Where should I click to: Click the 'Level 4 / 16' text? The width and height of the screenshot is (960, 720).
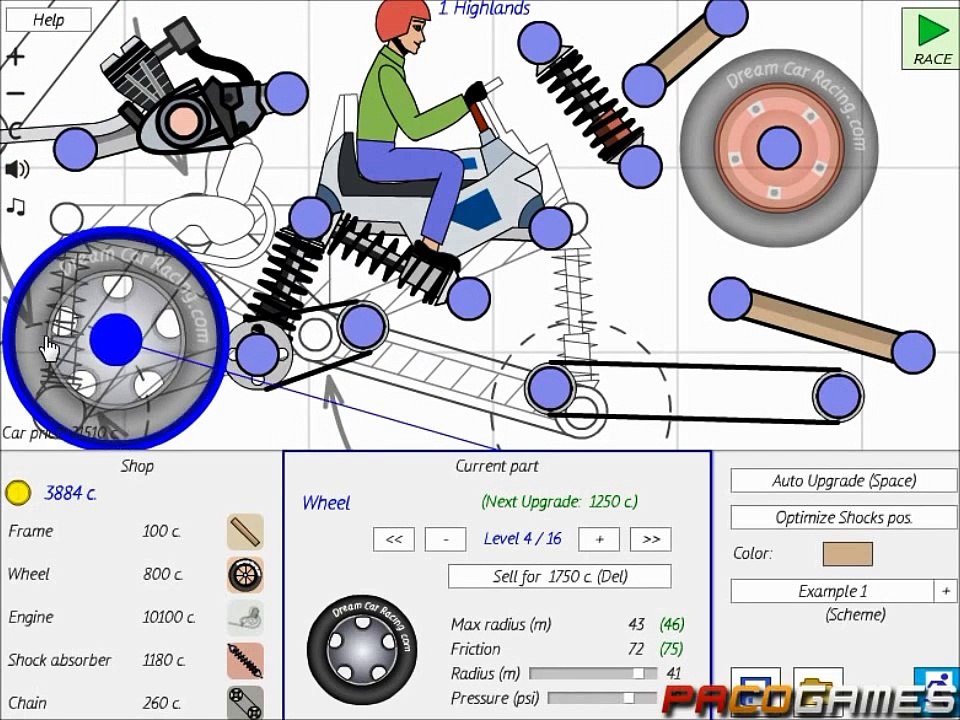pos(522,539)
